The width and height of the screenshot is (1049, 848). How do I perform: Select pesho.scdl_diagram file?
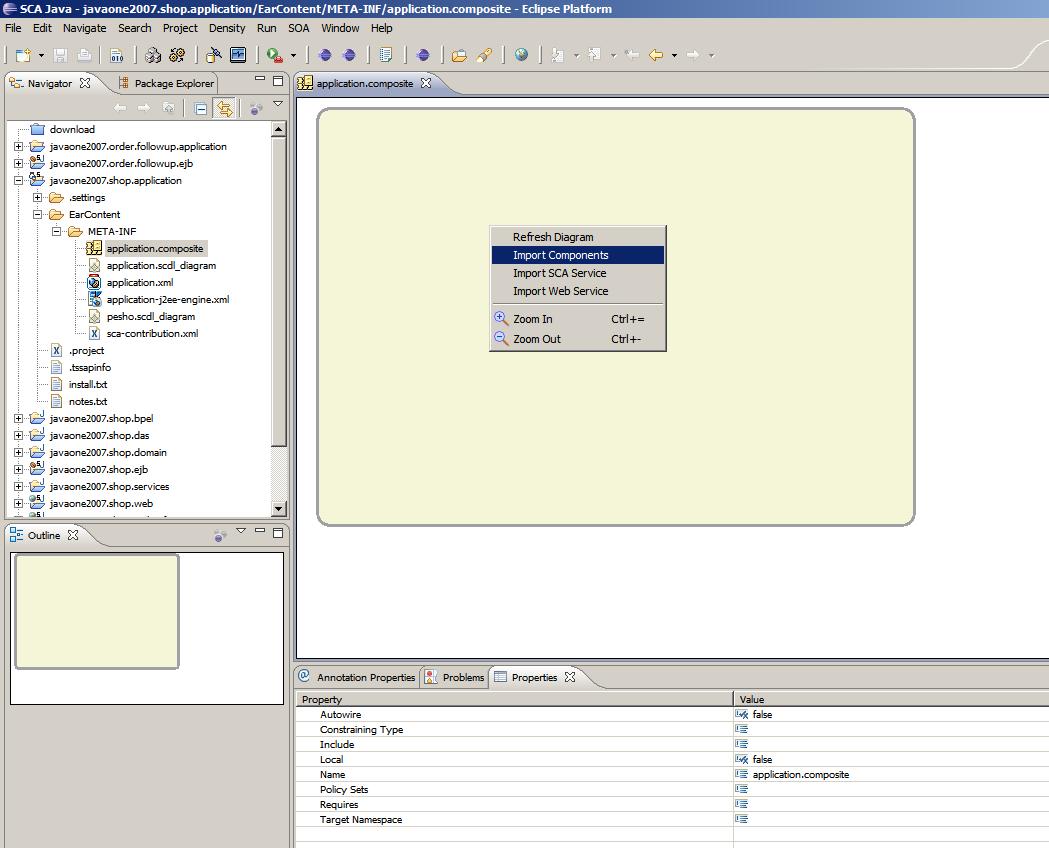[x=151, y=316]
